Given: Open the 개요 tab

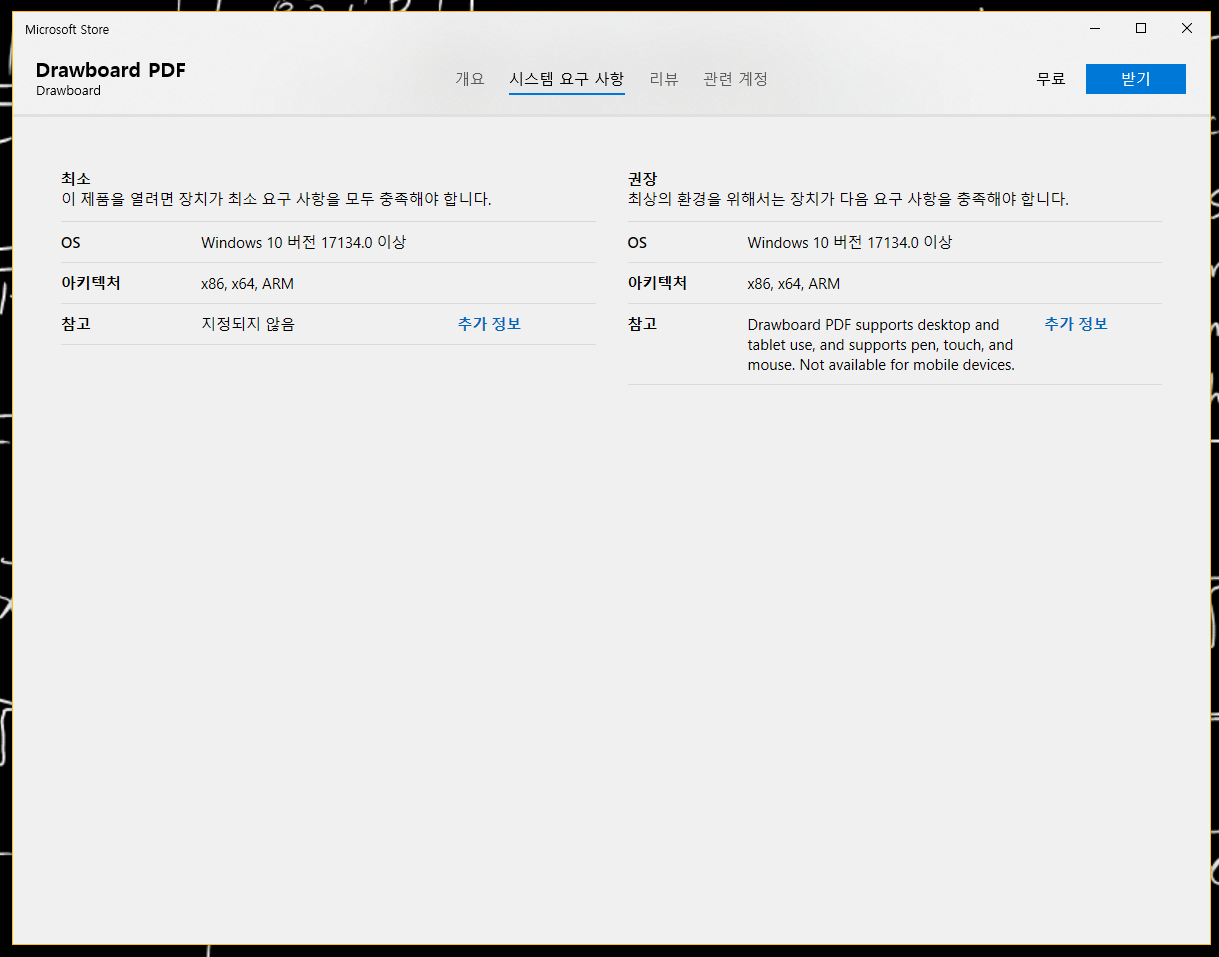Looking at the screenshot, I should 470,79.
